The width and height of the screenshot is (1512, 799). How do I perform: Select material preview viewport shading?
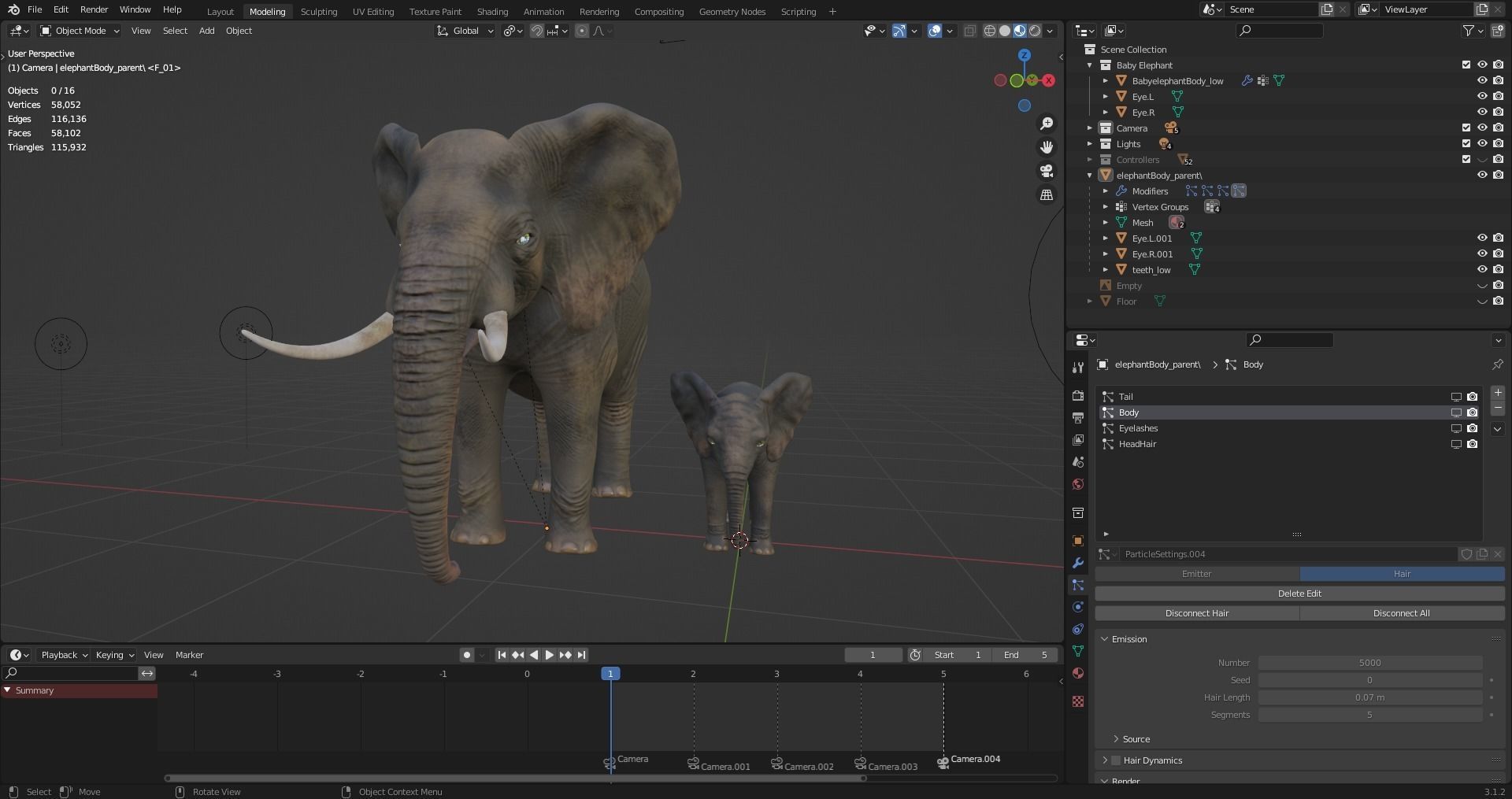point(1020,31)
